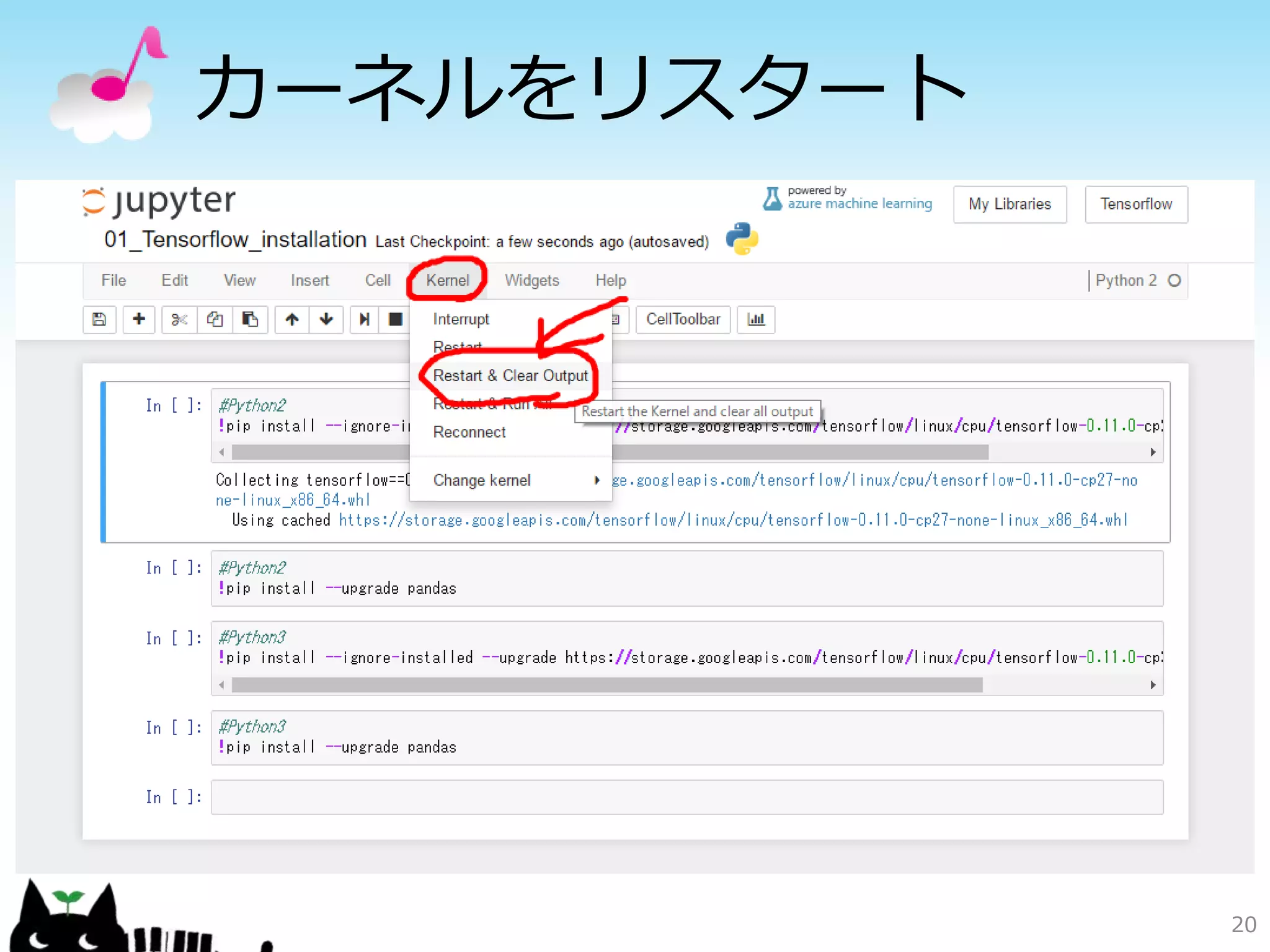Copy selected cells icon
This screenshot has height=952, width=1270.
[x=215, y=319]
